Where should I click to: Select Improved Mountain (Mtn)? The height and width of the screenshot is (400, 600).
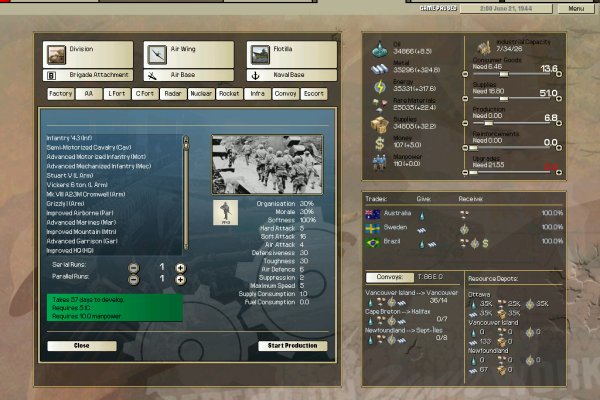tap(81, 232)
